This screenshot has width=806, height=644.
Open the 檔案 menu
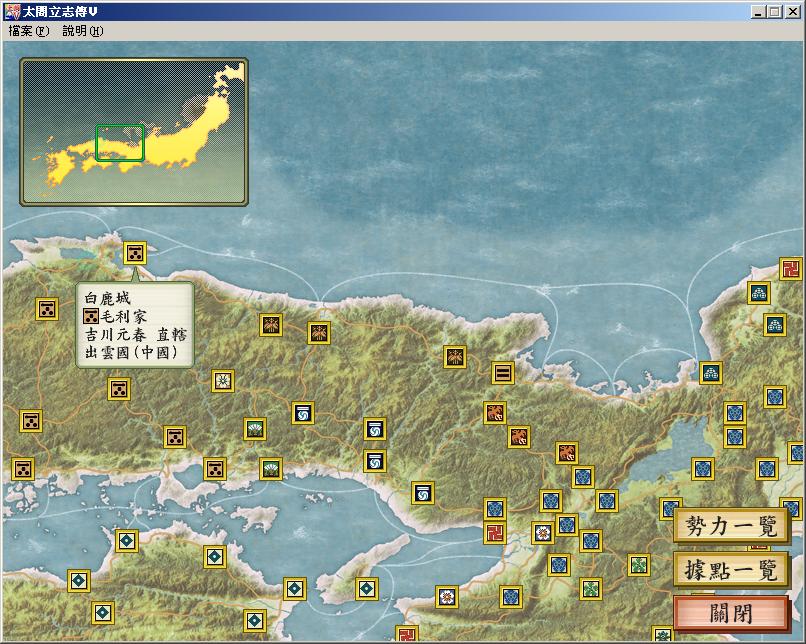28,31
